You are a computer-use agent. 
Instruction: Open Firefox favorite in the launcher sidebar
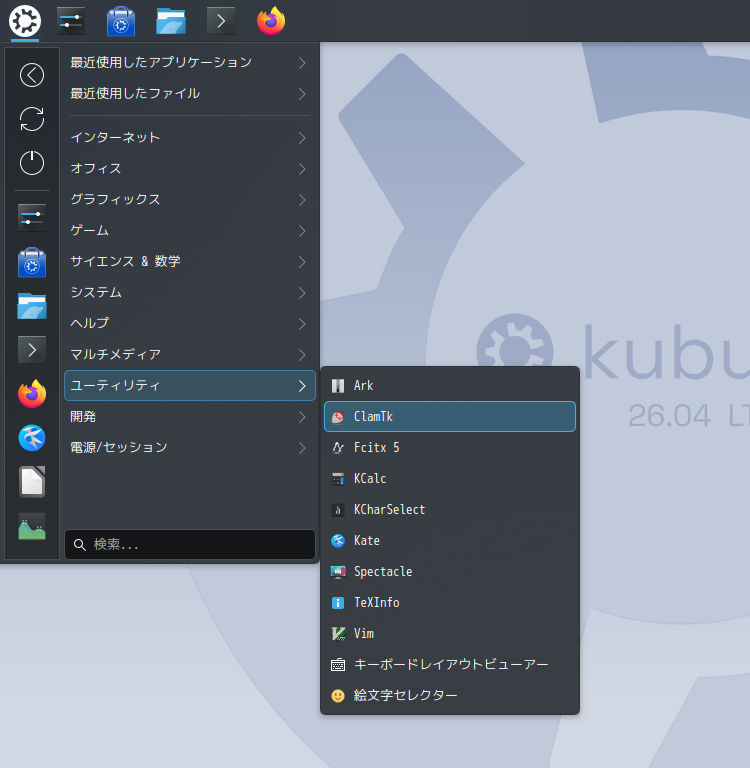pos(32,394)
